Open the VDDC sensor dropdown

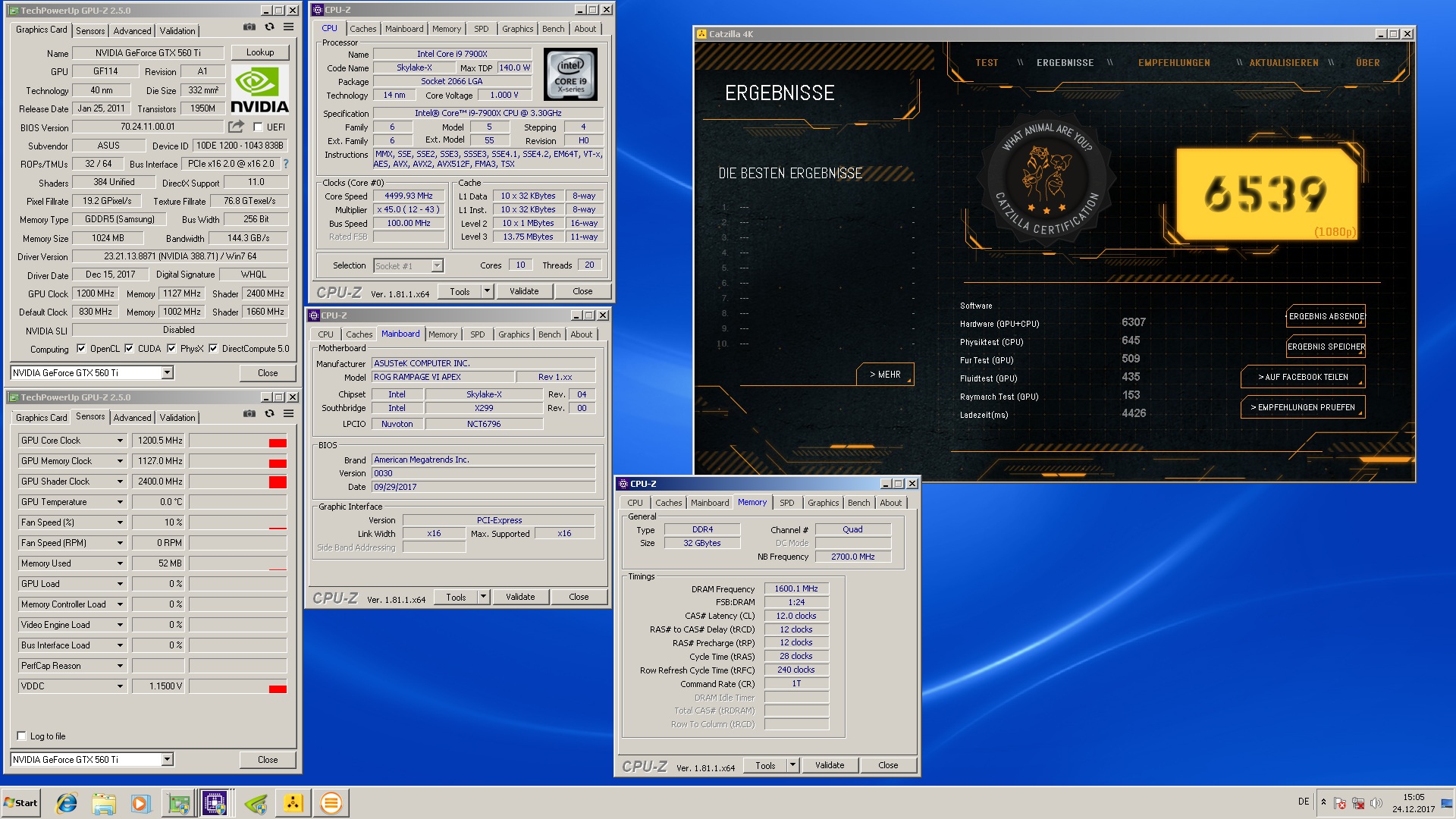(120, 686)
